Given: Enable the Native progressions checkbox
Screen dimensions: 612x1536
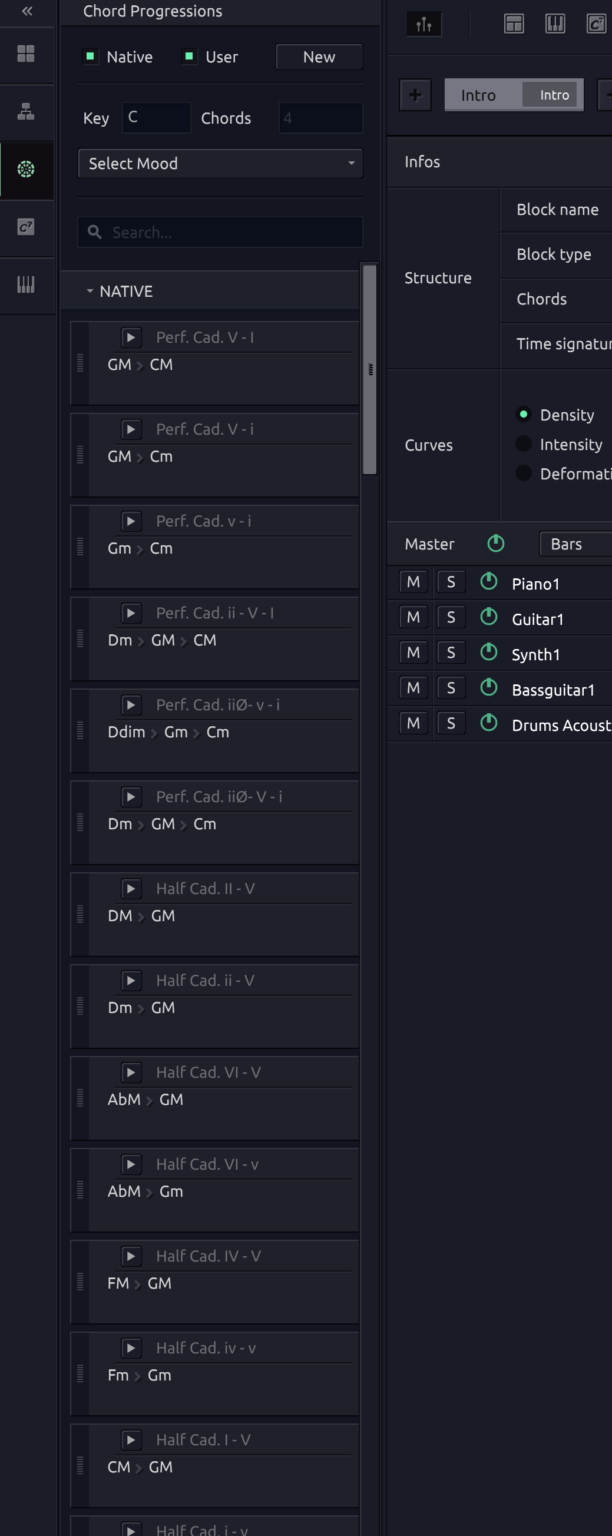Looking at the screenshot, I should 89,58.
